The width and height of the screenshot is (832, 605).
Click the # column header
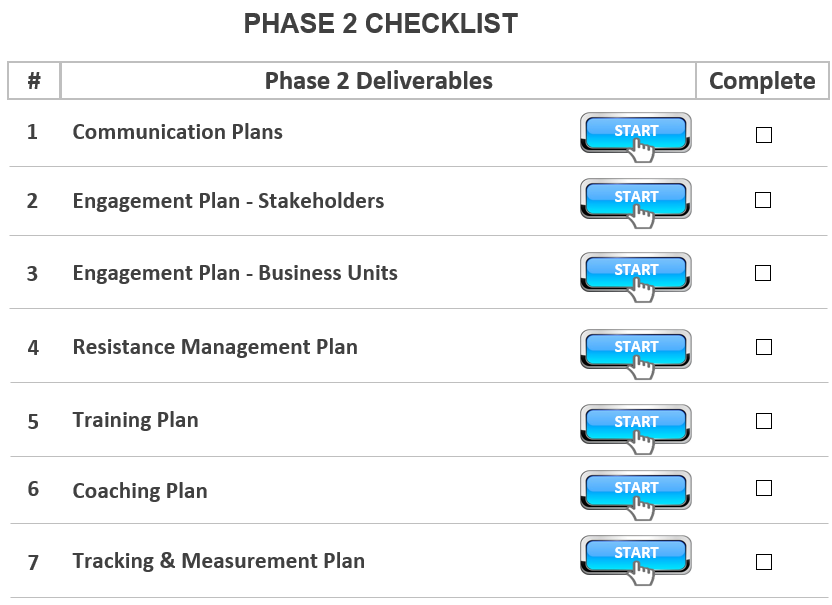click(x=34, y=81)
